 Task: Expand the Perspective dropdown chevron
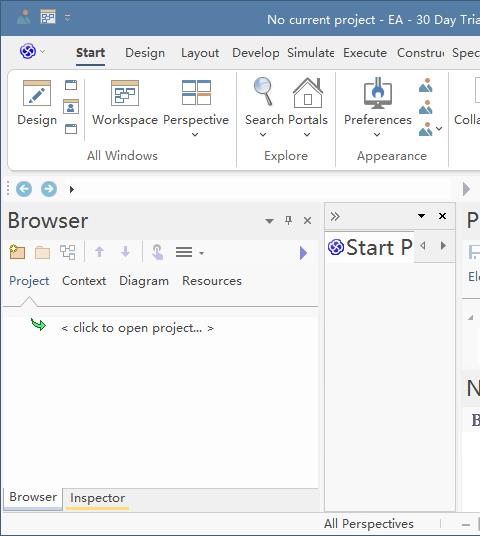pyautogui.click(x=195, y=134)
